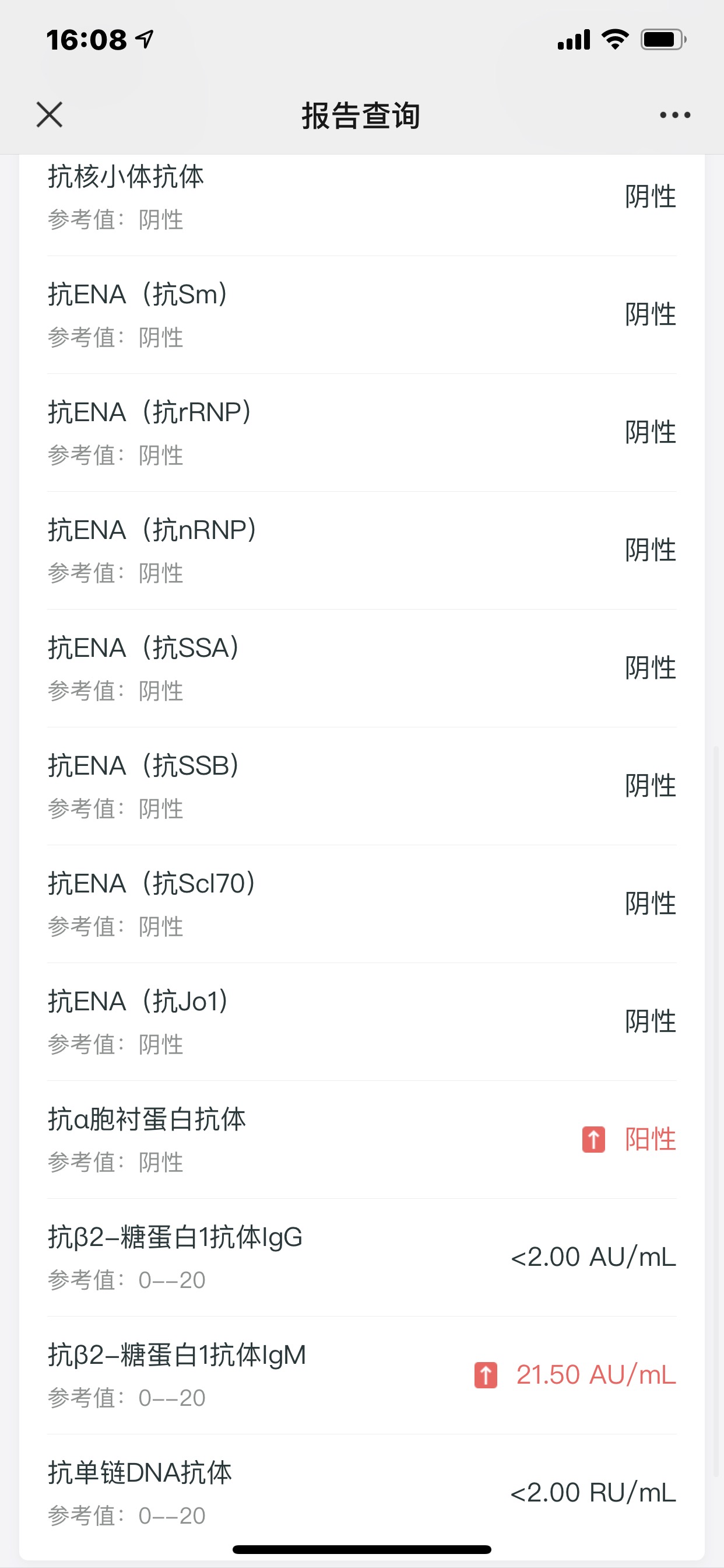The height and width of the screenshot is (1568, 724).
Task: Open the 抗ENA（抗rRNP） entry
Action: tap(361, 432)
